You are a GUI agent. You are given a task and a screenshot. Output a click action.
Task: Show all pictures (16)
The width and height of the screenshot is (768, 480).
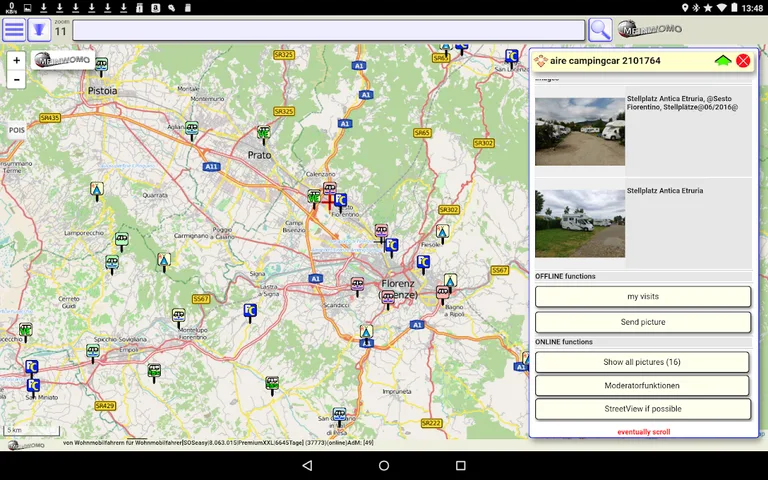coord(642,362)
